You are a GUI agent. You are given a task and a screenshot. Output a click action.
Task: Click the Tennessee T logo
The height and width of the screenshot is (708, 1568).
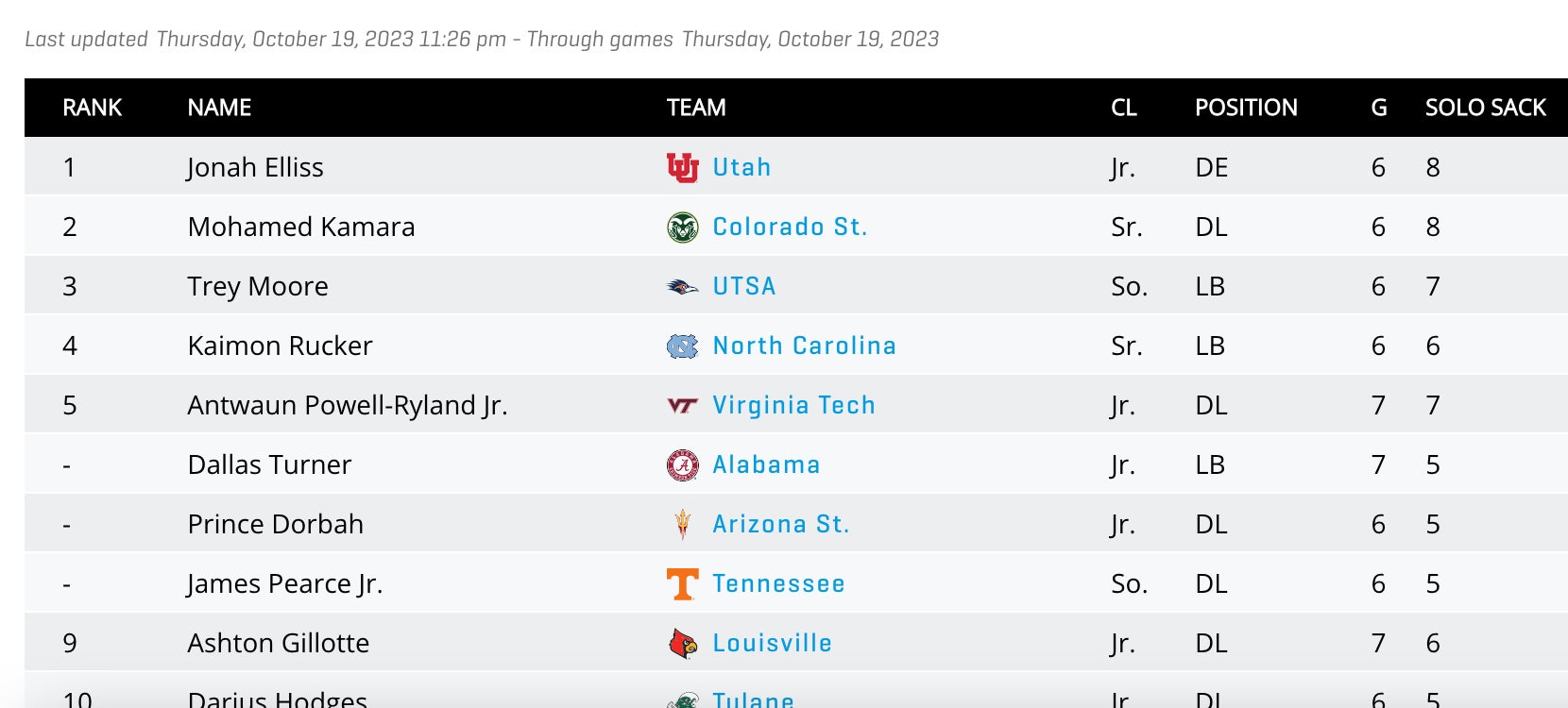point(682,584)
